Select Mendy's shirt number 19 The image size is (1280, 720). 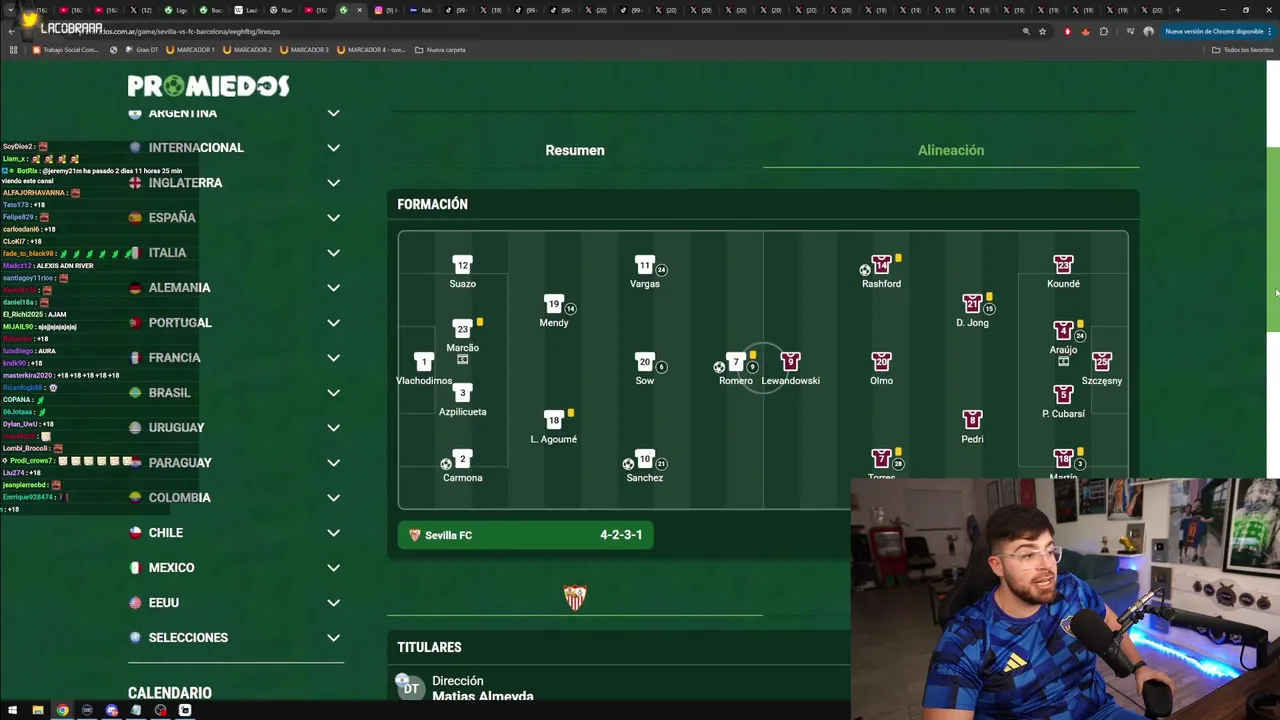coord(553,304)
